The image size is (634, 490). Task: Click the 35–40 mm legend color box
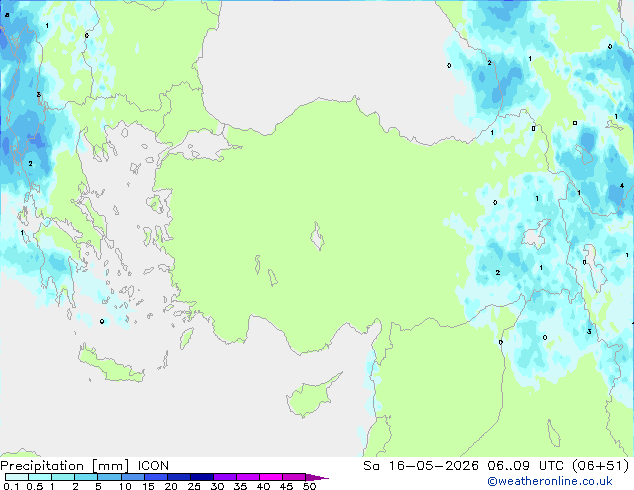[247, 477]
